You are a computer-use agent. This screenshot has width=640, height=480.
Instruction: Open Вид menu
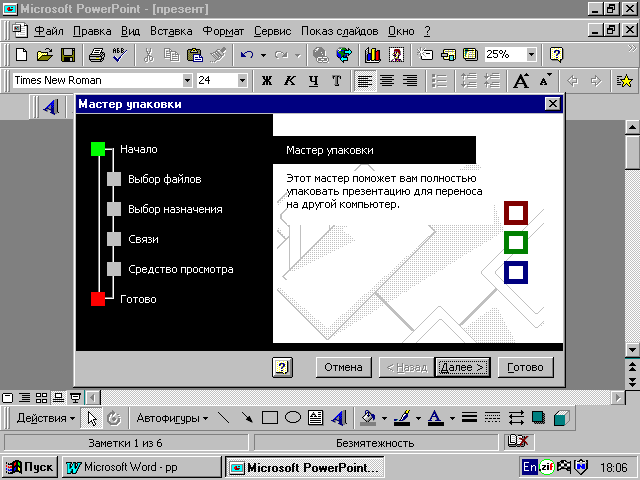tap(130, 31)
